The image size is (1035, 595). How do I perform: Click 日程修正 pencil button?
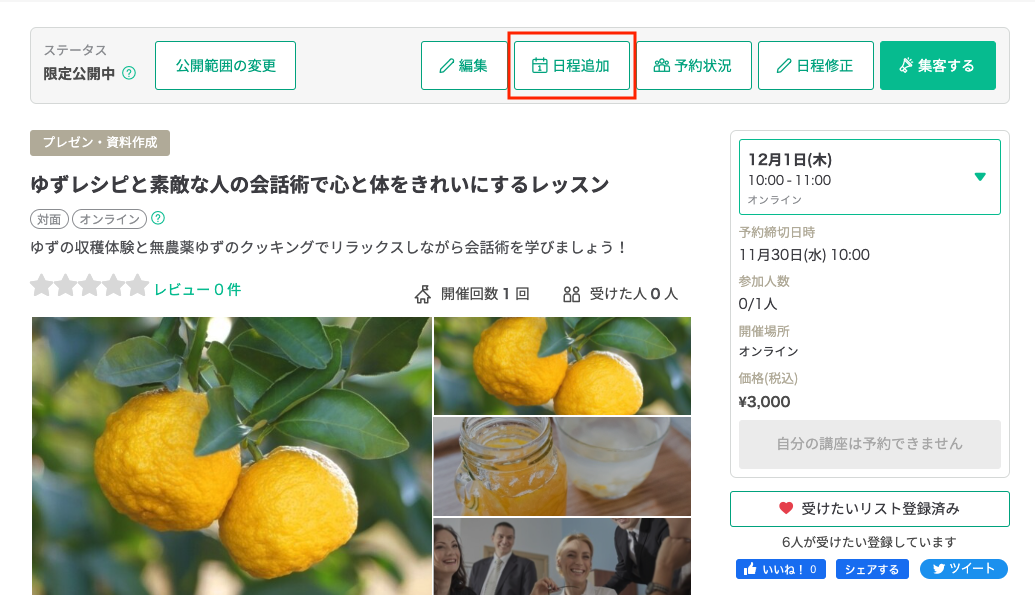[816, 65]
